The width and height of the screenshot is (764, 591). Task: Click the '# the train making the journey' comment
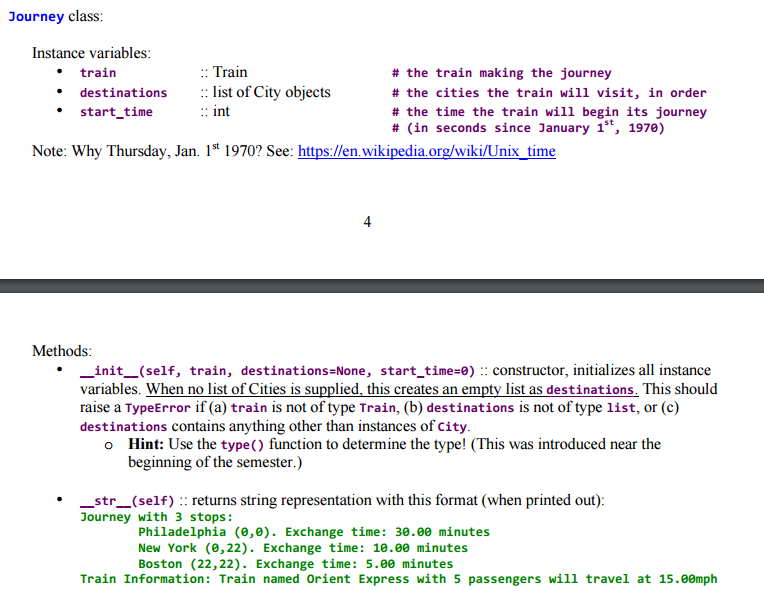501,73
